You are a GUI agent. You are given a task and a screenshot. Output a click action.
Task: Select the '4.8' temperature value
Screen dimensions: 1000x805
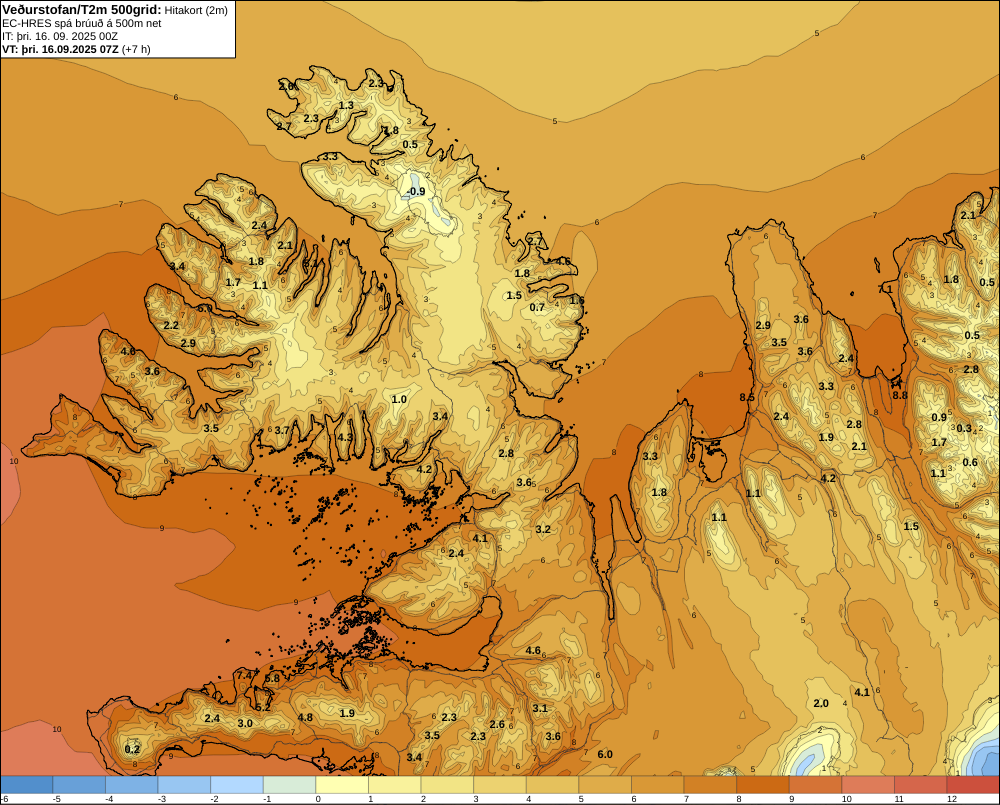pos(305,718)
